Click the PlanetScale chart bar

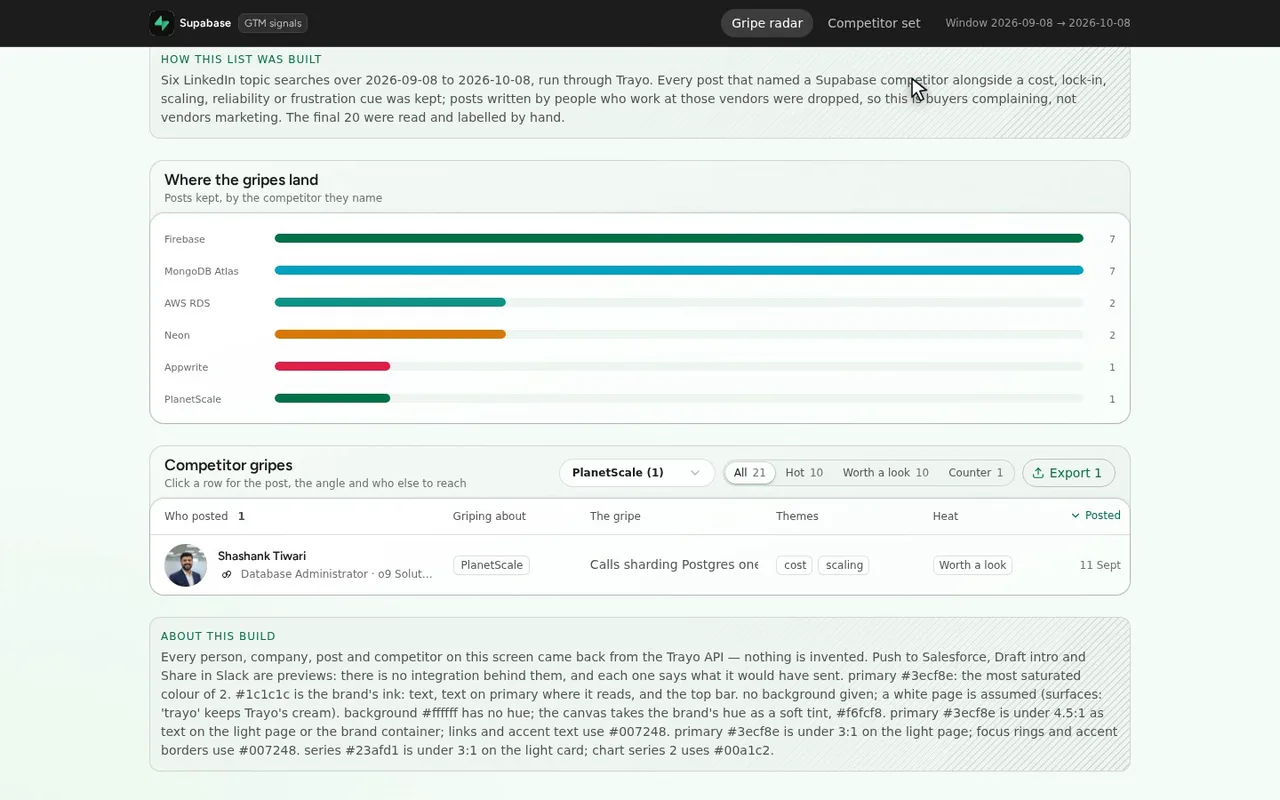(332, 399)
